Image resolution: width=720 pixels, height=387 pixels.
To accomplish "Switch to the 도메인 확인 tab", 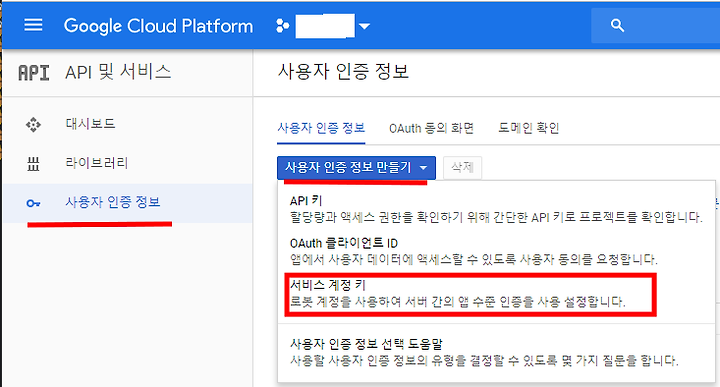I will (x=529, y=128).
